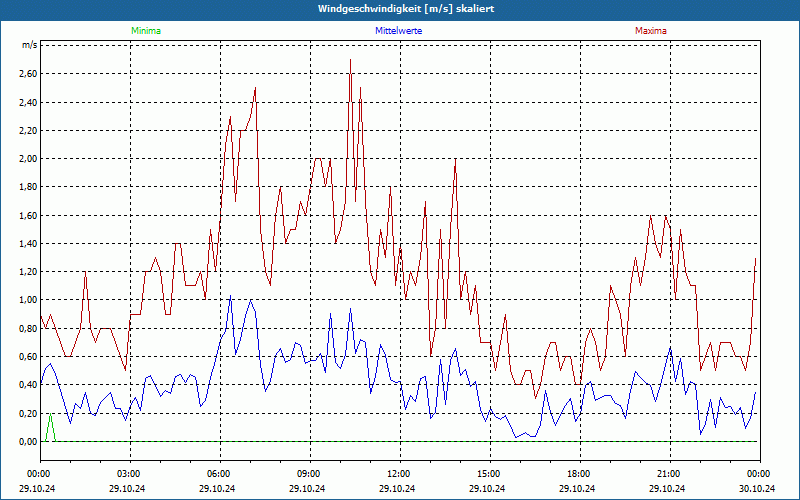This screenshot has height=500, width=800.
Task: Select the 0,20 y-axis value
Action: [28, 413]
